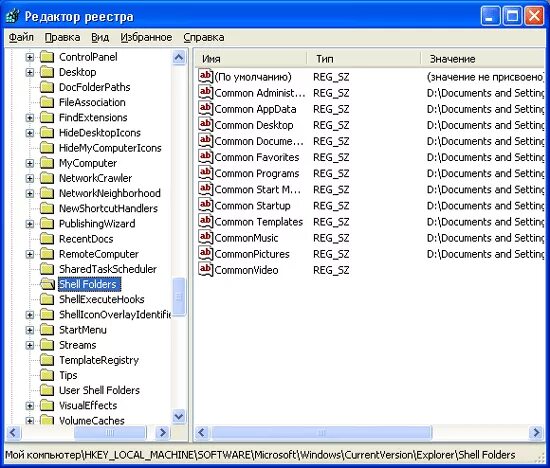This screenshot has height=468, width=550.
Task: Open the Вид menu
Action: click(100, 37)
